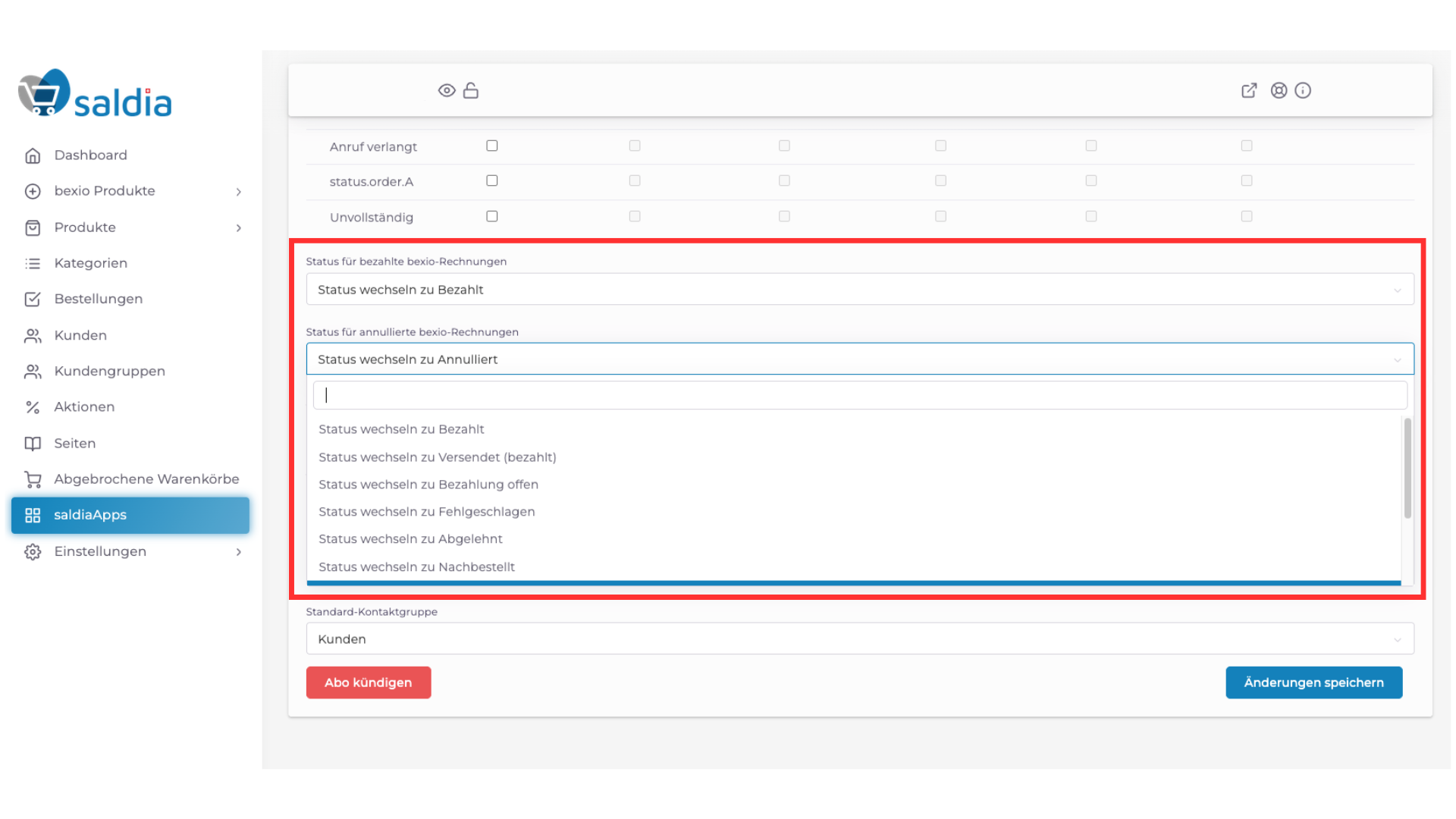Choose Status wechseln zu Versendet (bezahlt)

click(x=854, y=457)
